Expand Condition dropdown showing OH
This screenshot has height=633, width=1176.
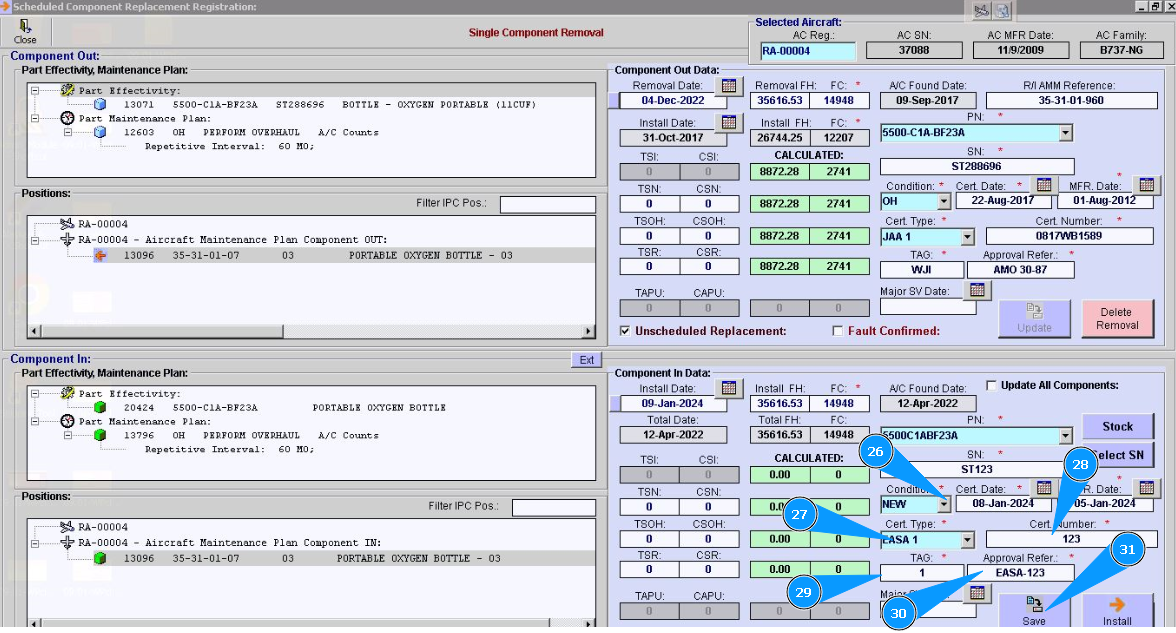944,202
